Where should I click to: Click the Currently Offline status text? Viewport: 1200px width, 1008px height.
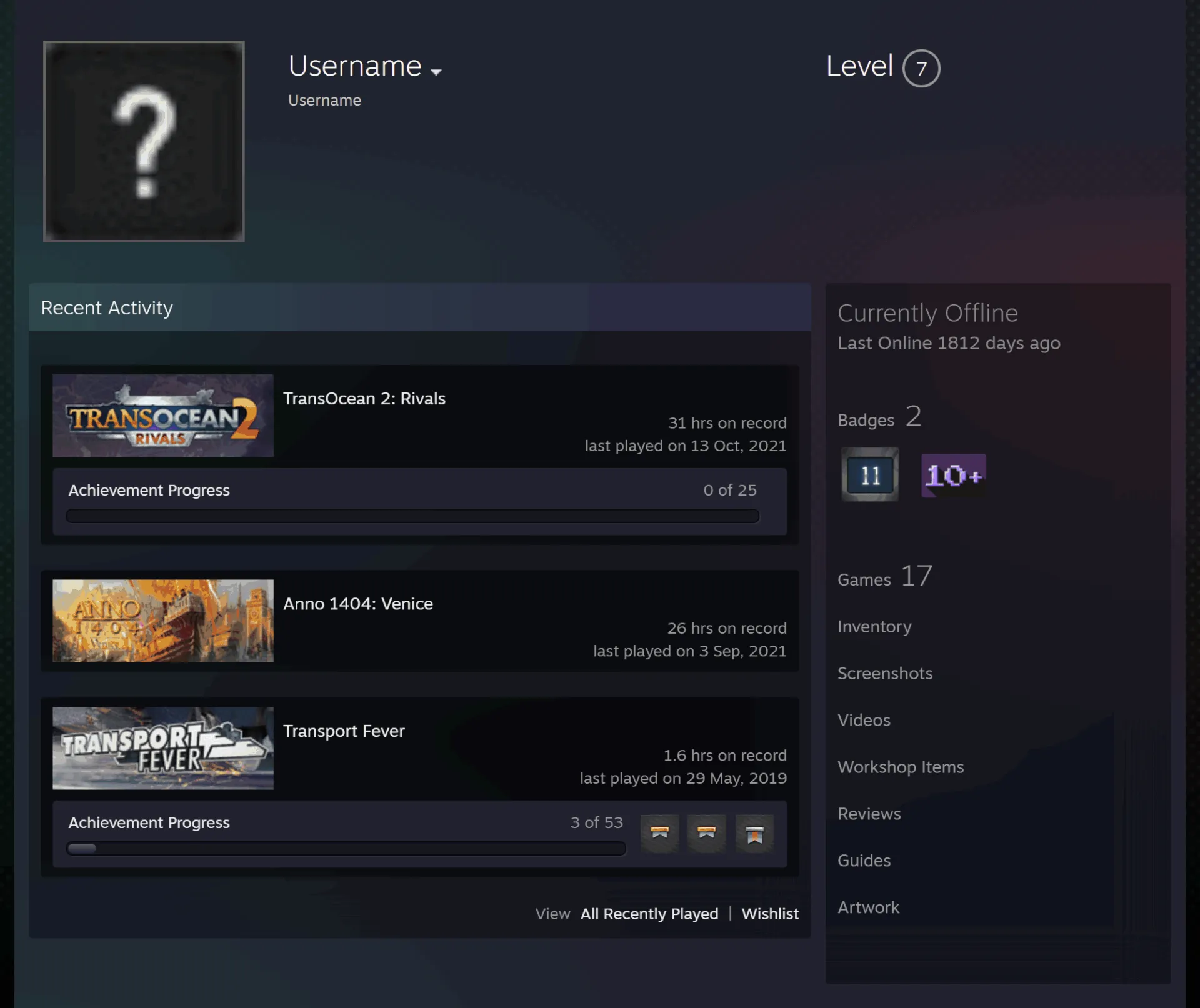pos(927,313)
